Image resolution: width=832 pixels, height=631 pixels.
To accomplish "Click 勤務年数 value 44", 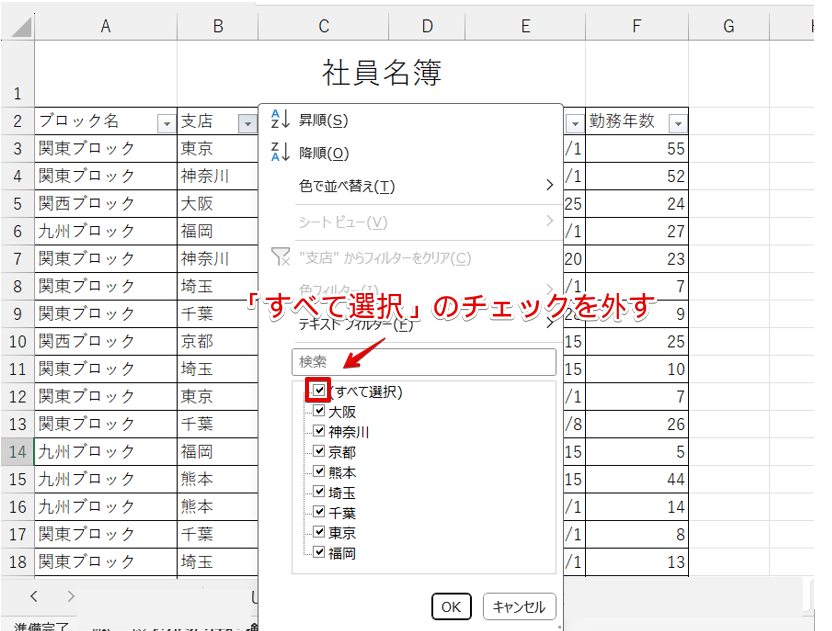I will click(637, 479).
